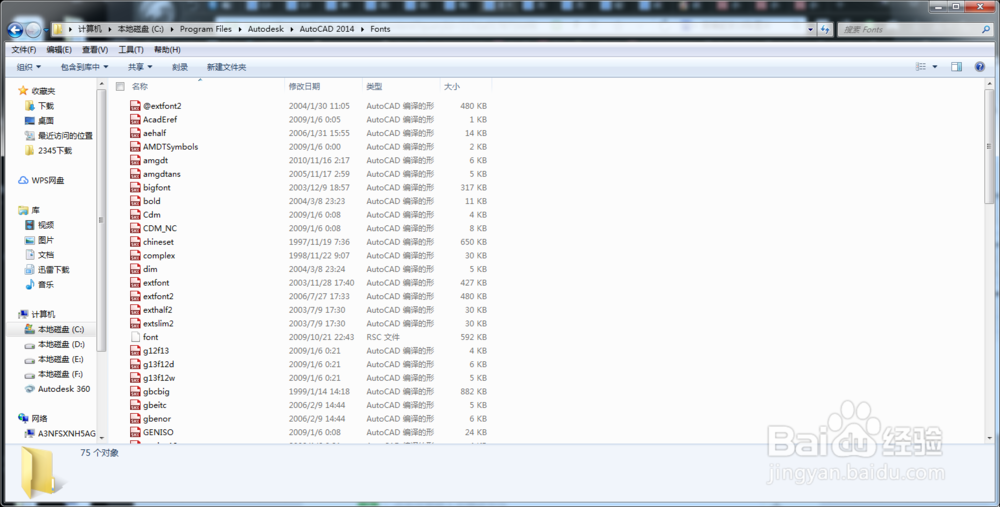The width and height of the screenshot is (1000, 507).
Task: Click 计算机 in address path
Action: click(90, 29)
